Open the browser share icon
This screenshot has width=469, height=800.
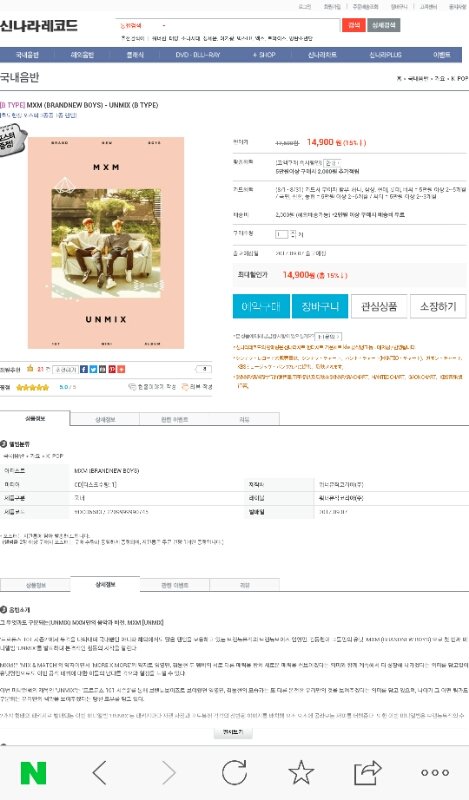point(368,772)
